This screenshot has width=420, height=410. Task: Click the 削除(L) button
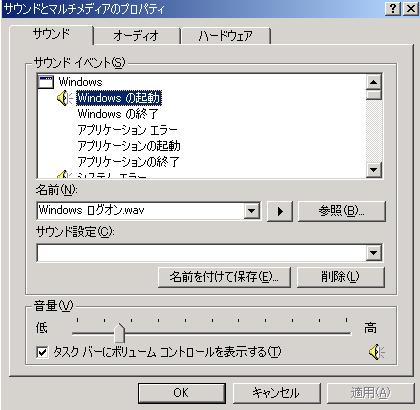pos(341,277)
